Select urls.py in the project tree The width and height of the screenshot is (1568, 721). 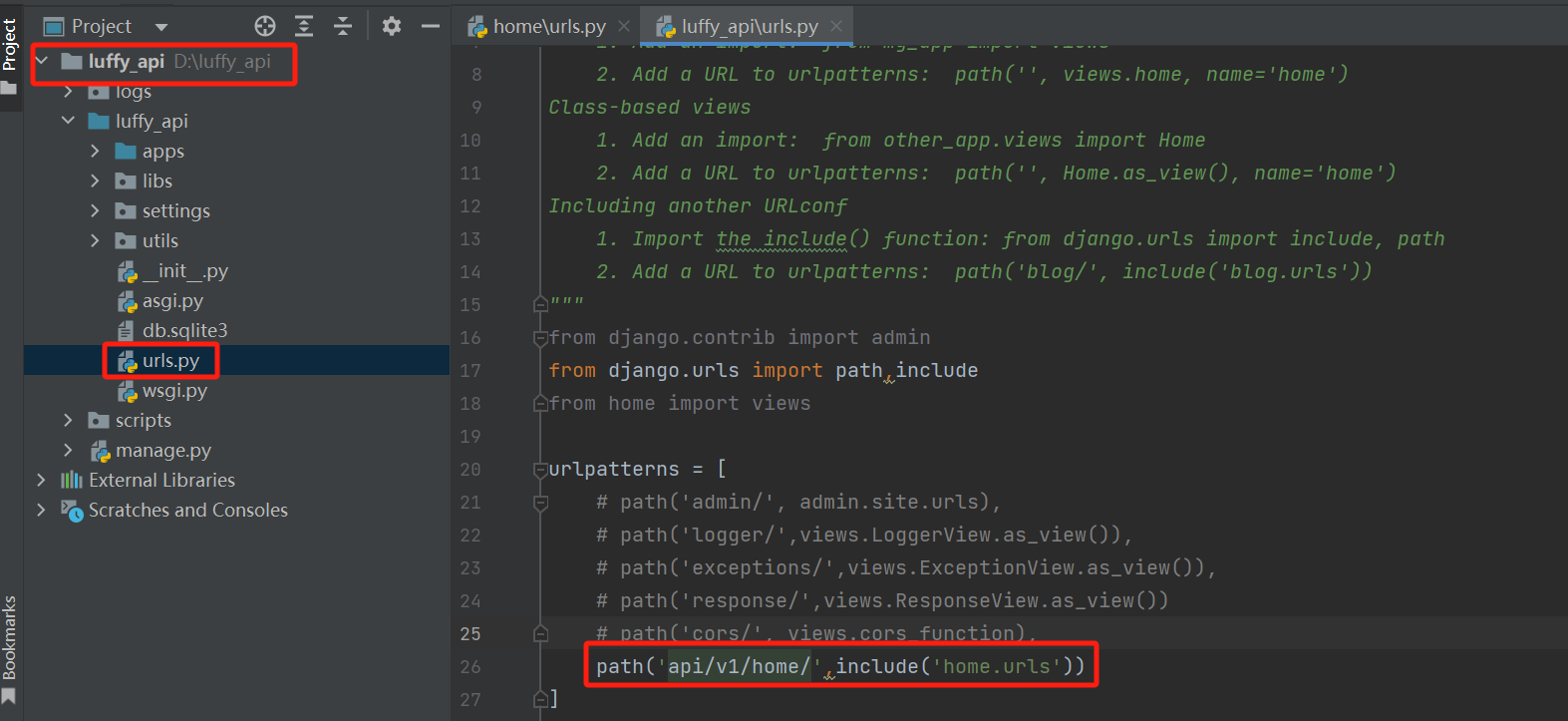pos(170,360)
